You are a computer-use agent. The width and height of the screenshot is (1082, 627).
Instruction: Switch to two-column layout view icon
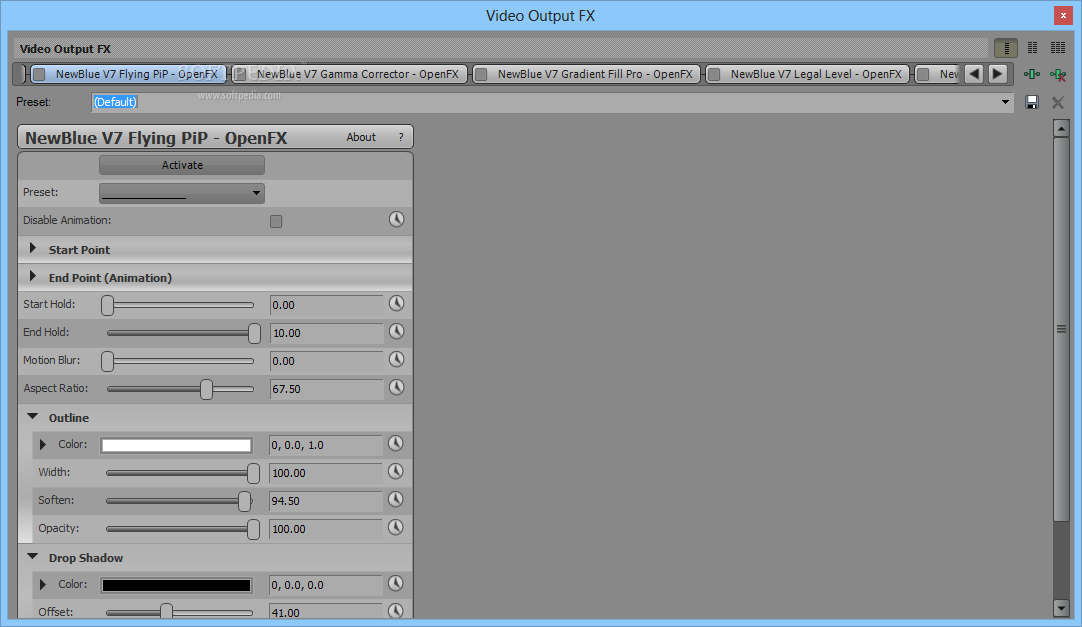tap(1032, 48)
